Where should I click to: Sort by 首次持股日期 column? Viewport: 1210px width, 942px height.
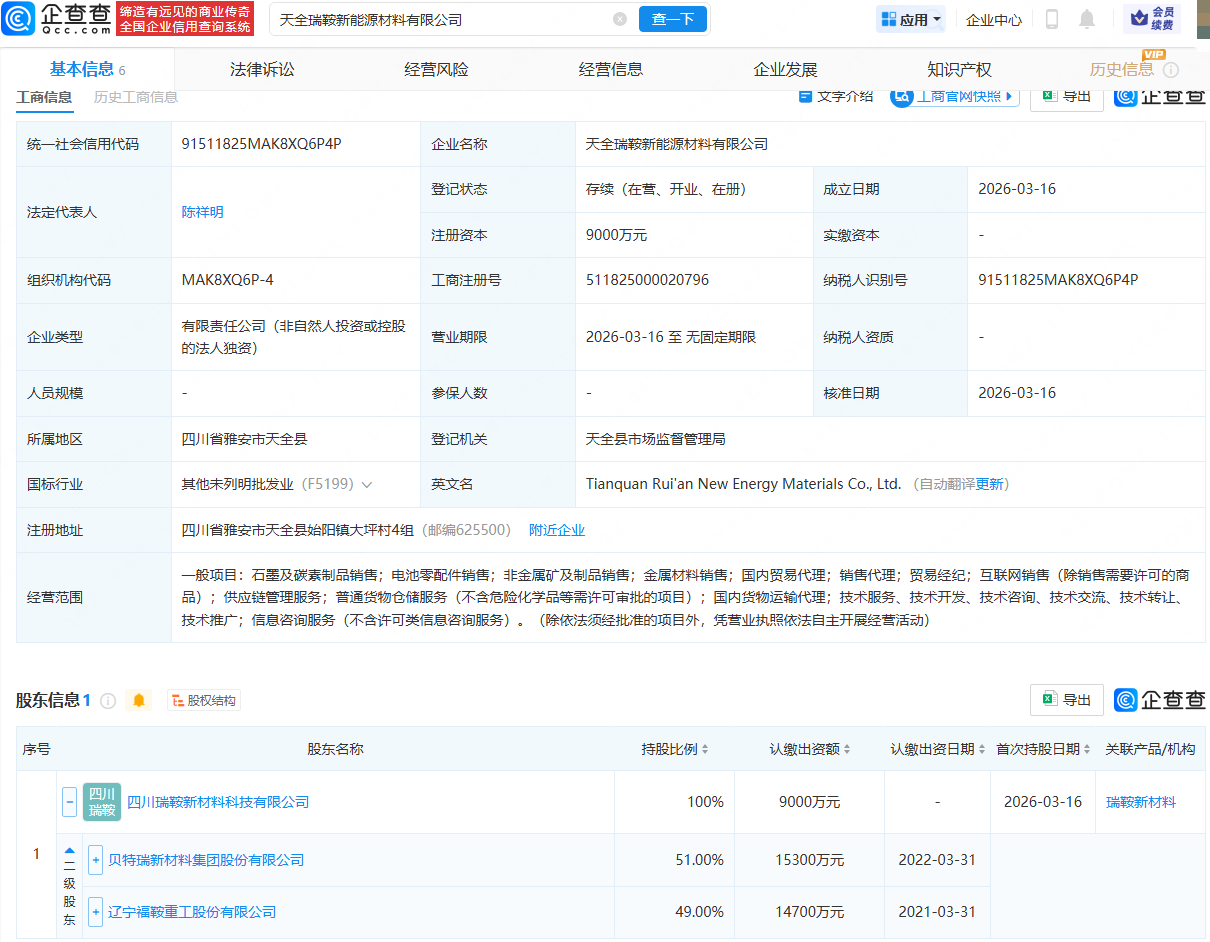pyautogui.click(x=1085, y=749)
